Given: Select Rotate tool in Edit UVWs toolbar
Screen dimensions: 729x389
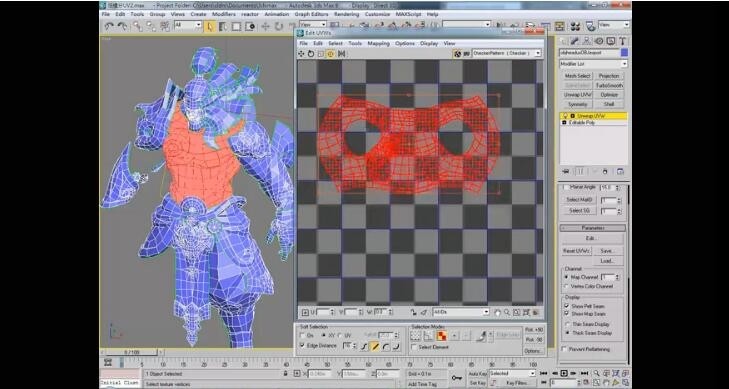Looking at the screenshot, I should point(311,54).
